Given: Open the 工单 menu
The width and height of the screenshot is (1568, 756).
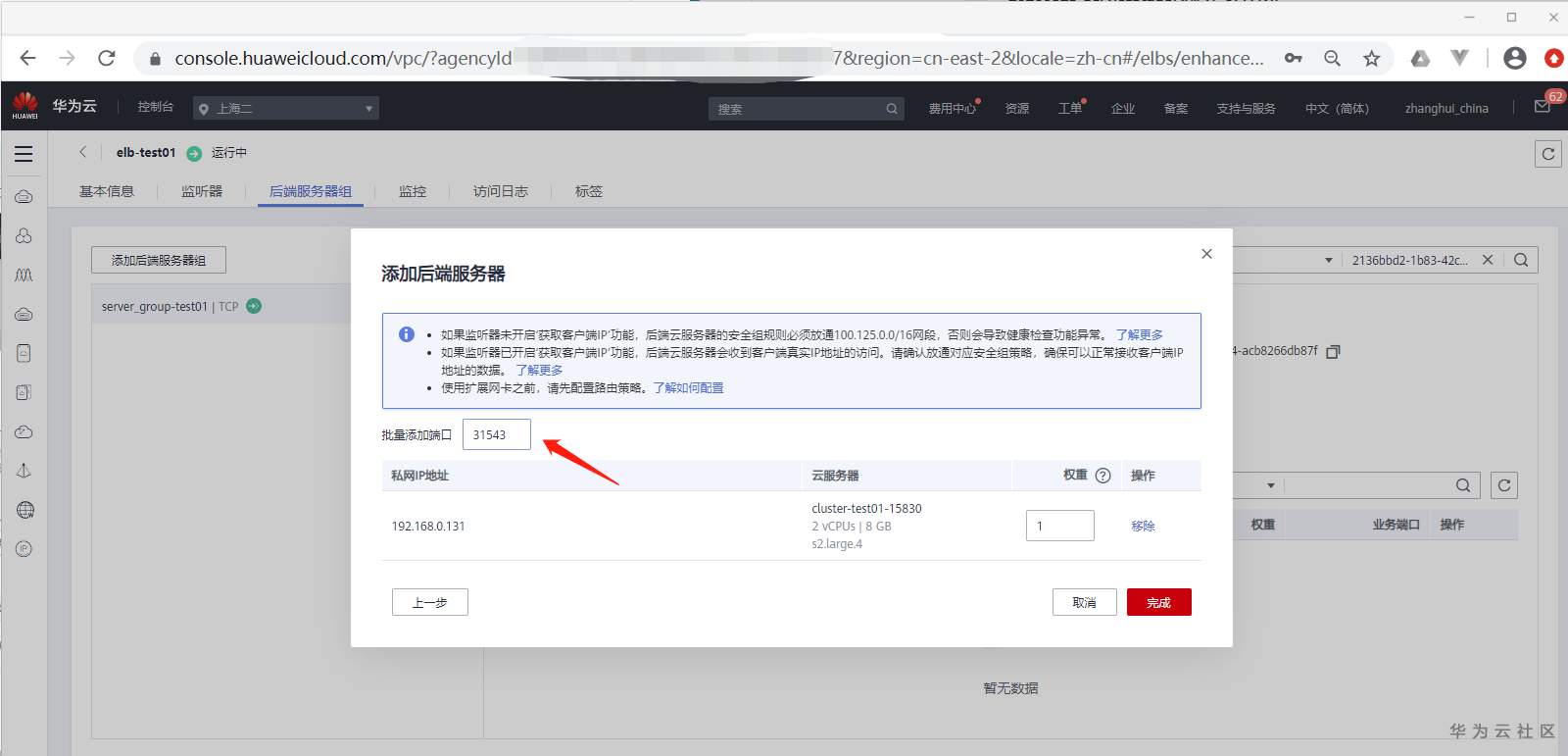Looking at the screenshot, I should click(x=1070, y=108).
